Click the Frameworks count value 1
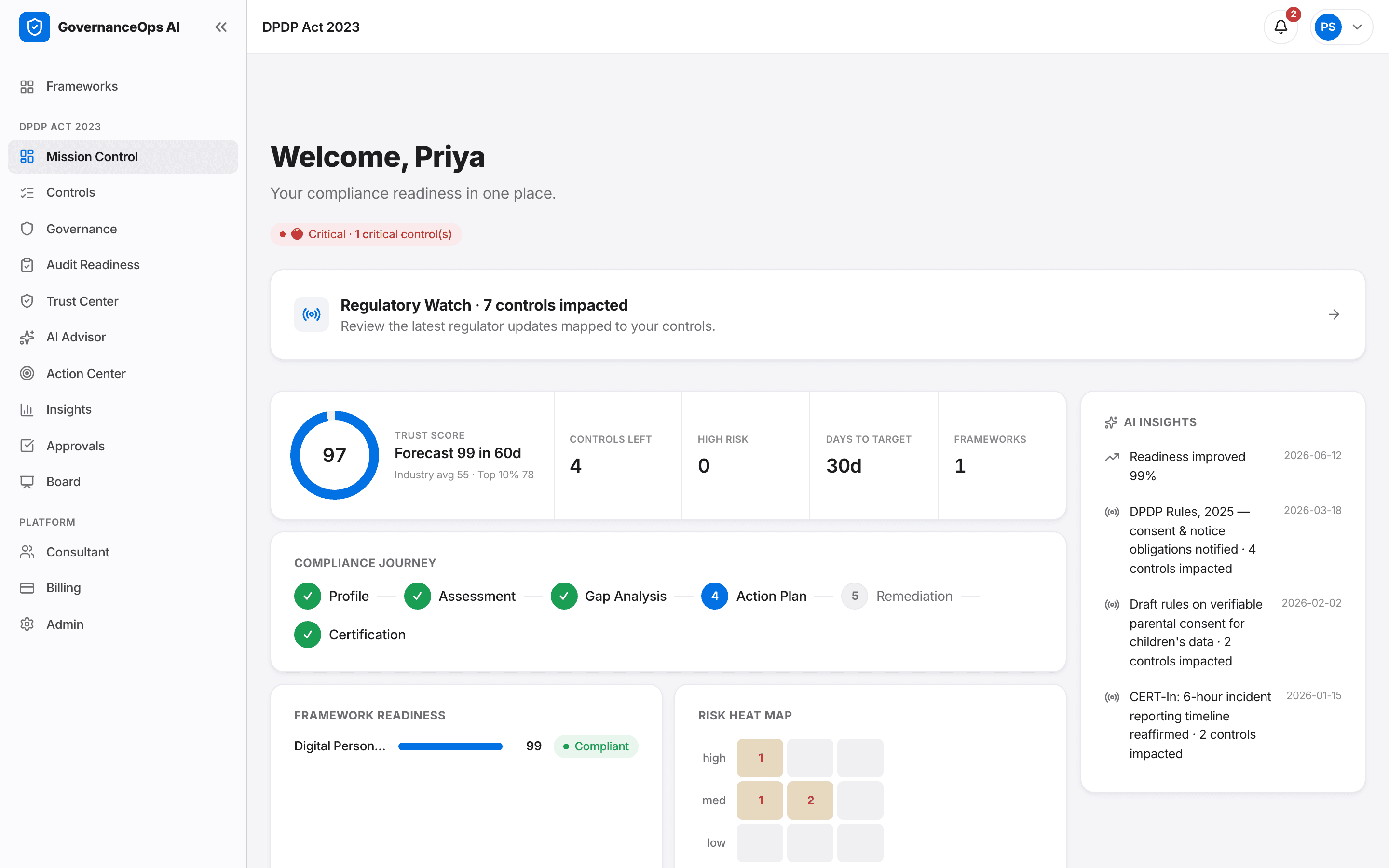The height and width of the screenshot is (868, 1389). tap(960, 465)
